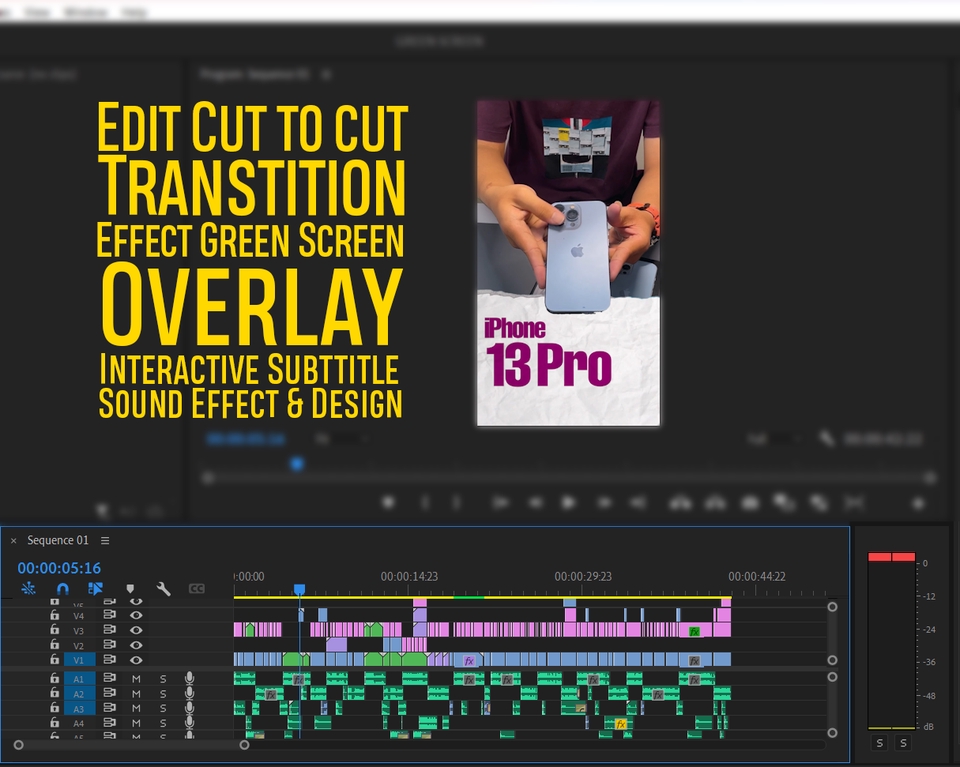This screenshot has height=767, width=960.
Task: Toggle sync lock for track A4
Action: (x=110, y=723)
